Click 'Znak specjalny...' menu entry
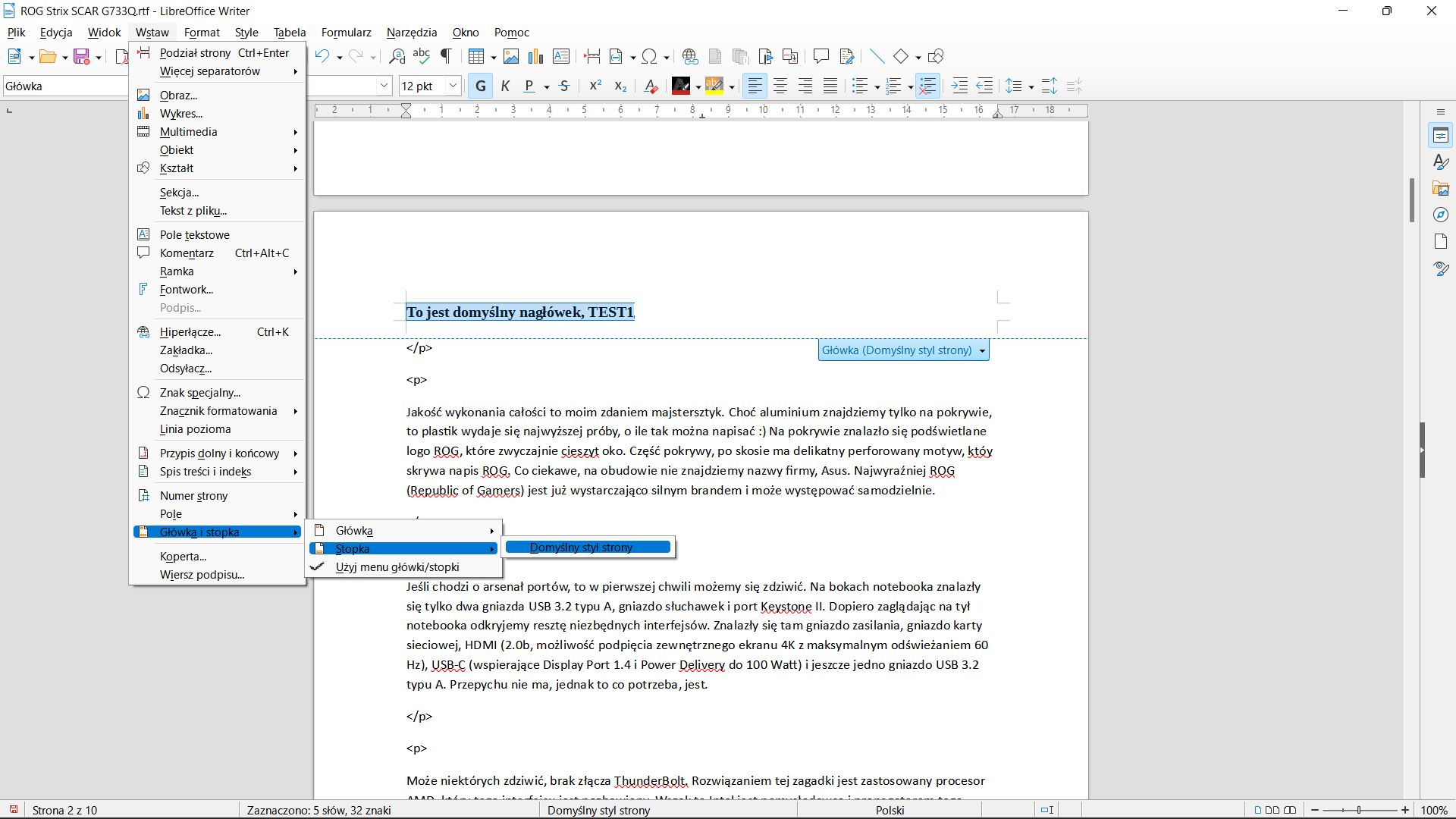 click(199, 393)
